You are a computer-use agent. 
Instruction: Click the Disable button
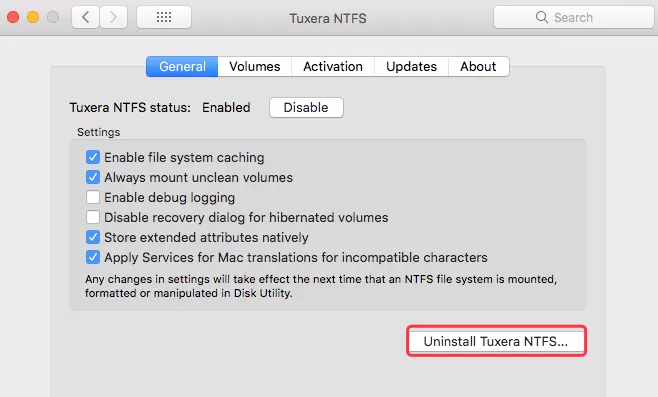(306, 107)
